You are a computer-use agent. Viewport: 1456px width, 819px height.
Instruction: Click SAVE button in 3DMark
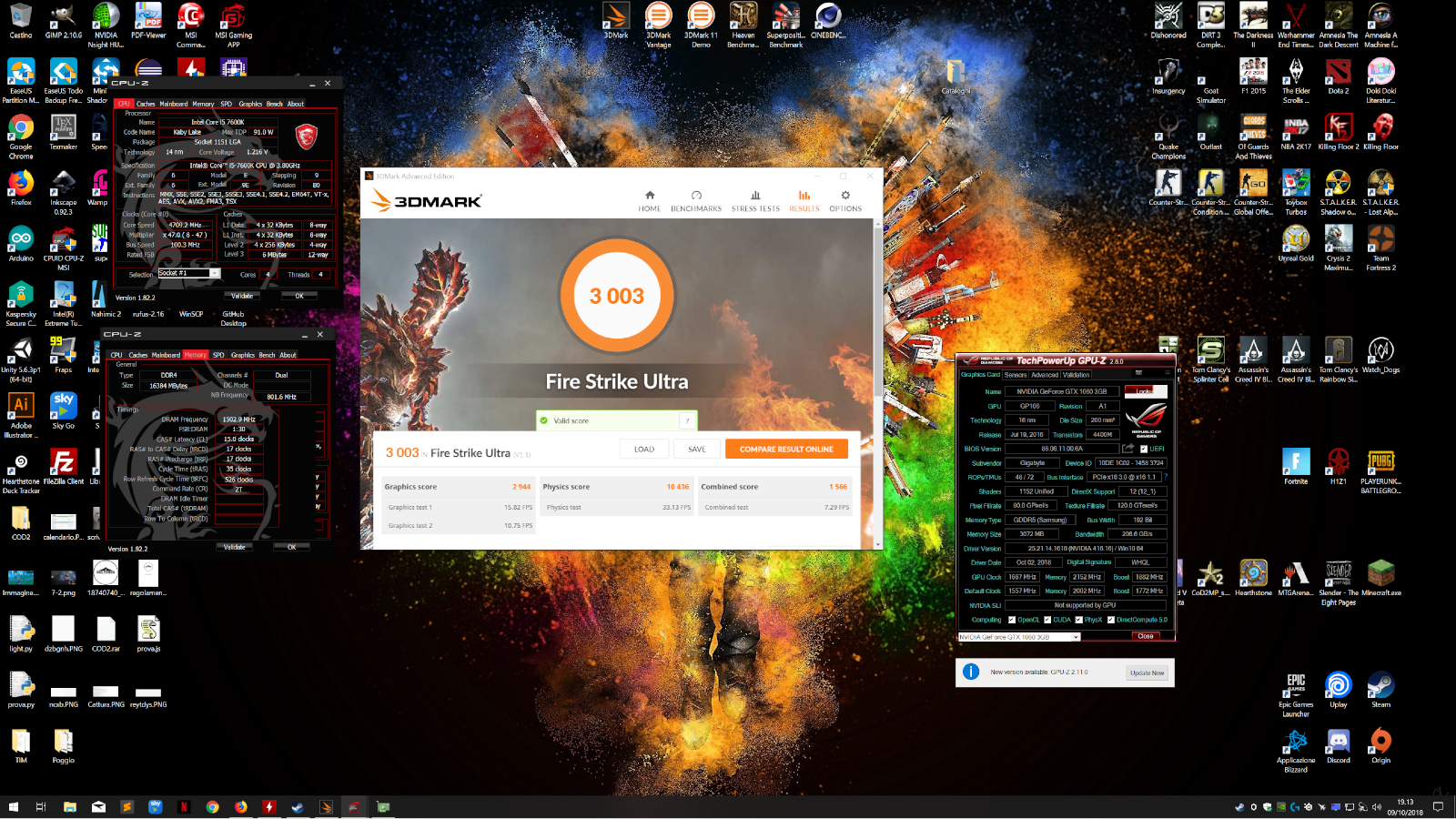click(697, 449)
